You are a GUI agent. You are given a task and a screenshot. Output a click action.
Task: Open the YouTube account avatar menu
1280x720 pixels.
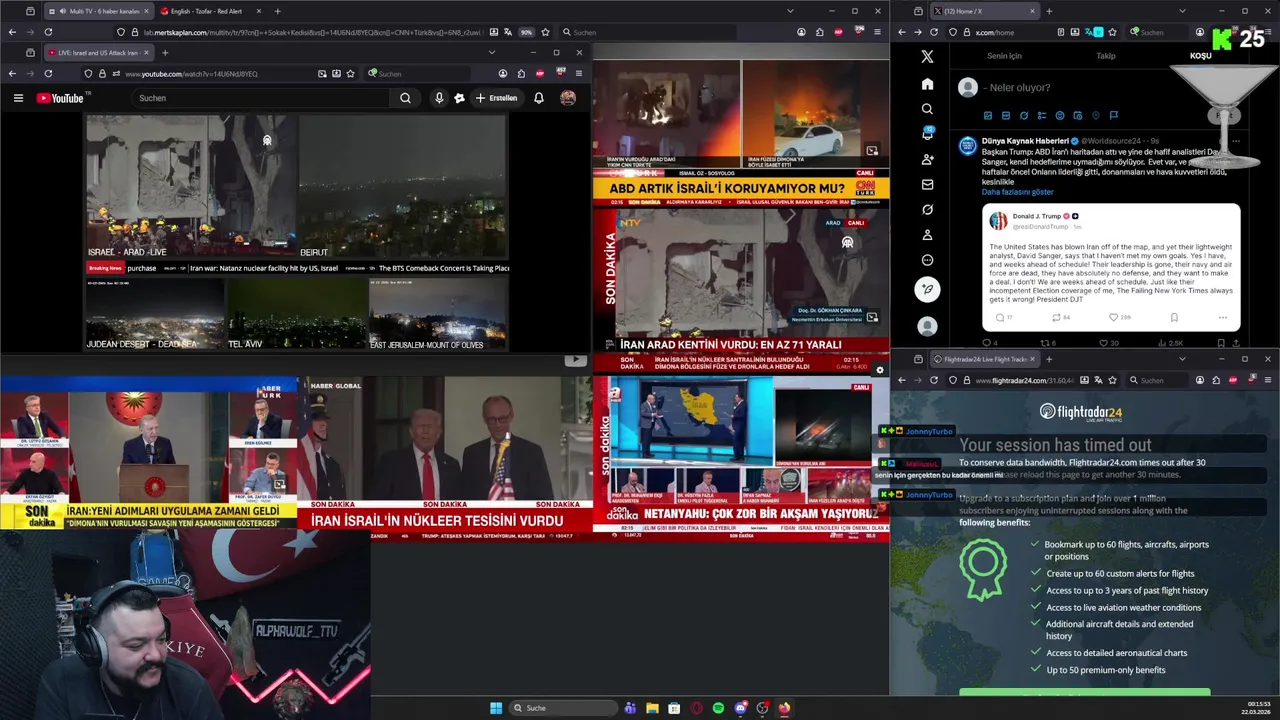[568, 98]
